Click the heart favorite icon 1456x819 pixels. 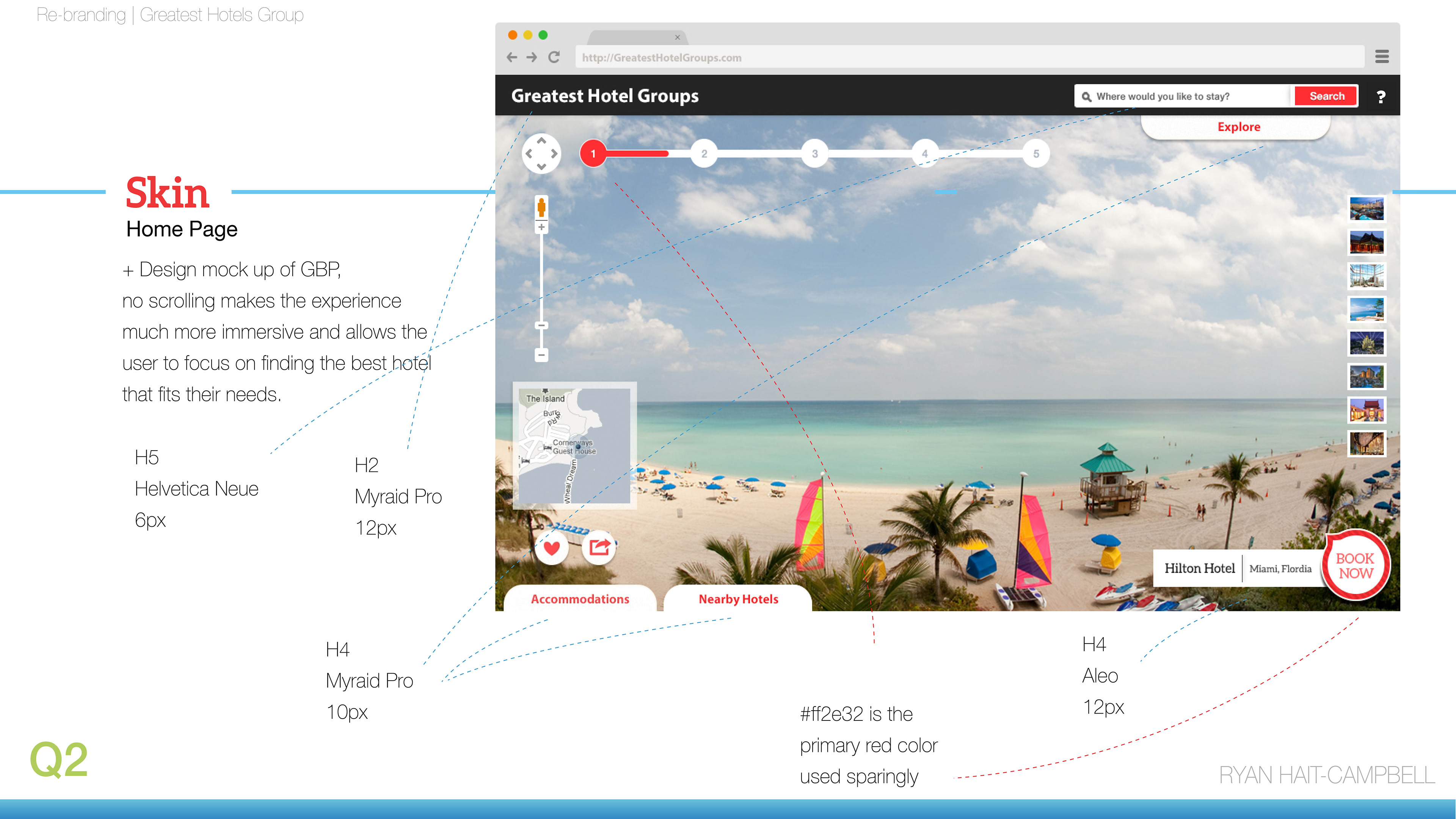coord(552,547)
